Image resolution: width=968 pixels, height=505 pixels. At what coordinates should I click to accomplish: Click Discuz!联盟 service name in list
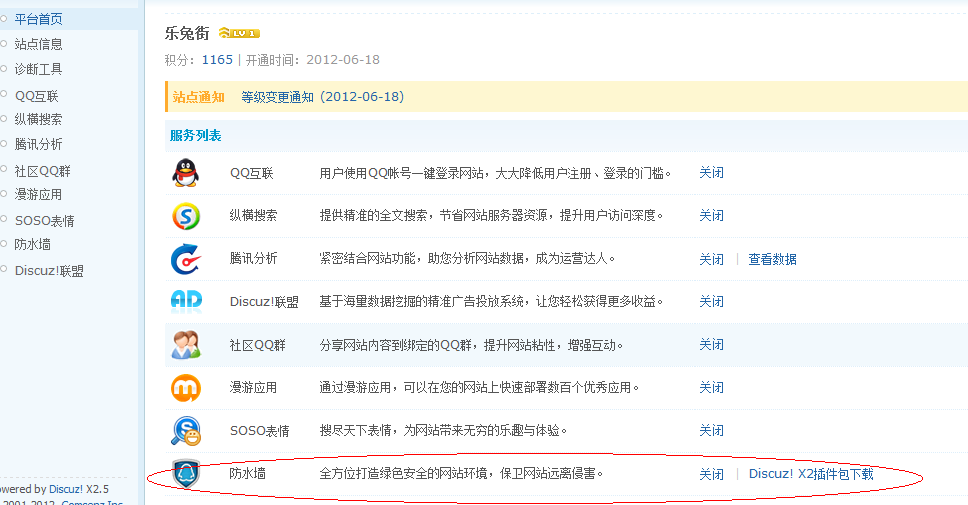[x=264, y=302]
